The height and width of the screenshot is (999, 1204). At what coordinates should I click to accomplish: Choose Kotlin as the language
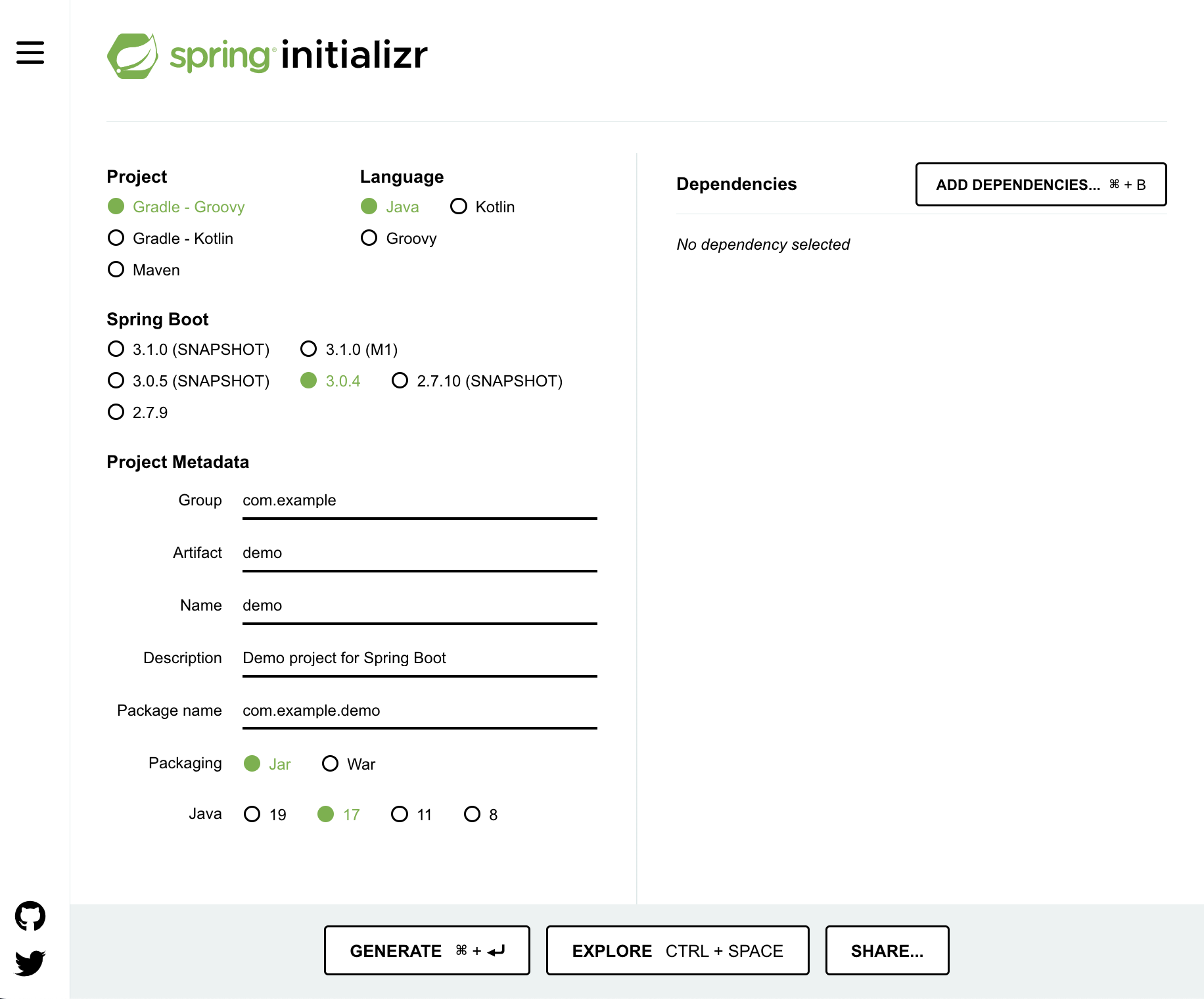pyautogui.click(x=482, y=207)
